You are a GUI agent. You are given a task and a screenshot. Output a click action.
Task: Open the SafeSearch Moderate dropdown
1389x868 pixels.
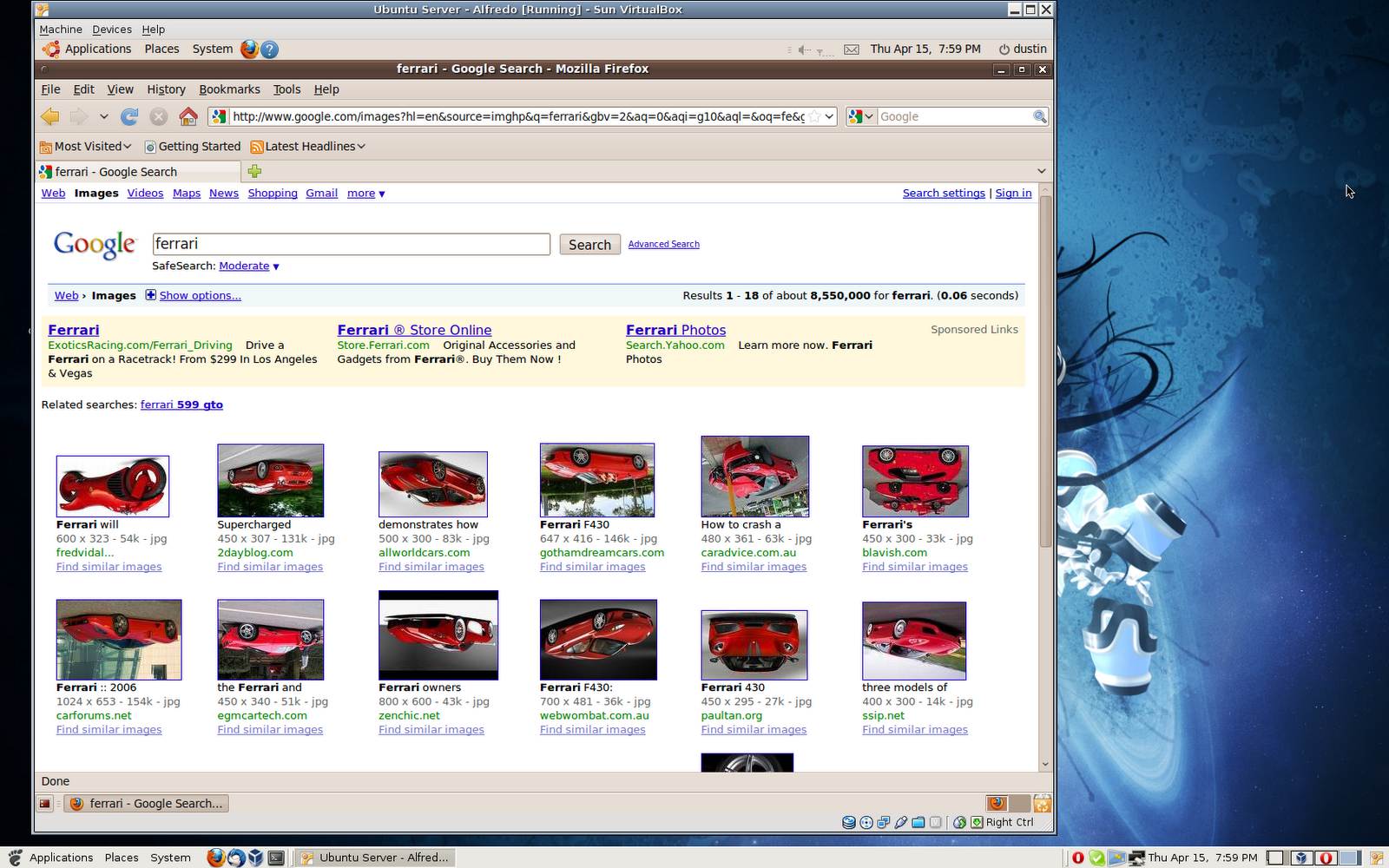(x=249, y=266)
